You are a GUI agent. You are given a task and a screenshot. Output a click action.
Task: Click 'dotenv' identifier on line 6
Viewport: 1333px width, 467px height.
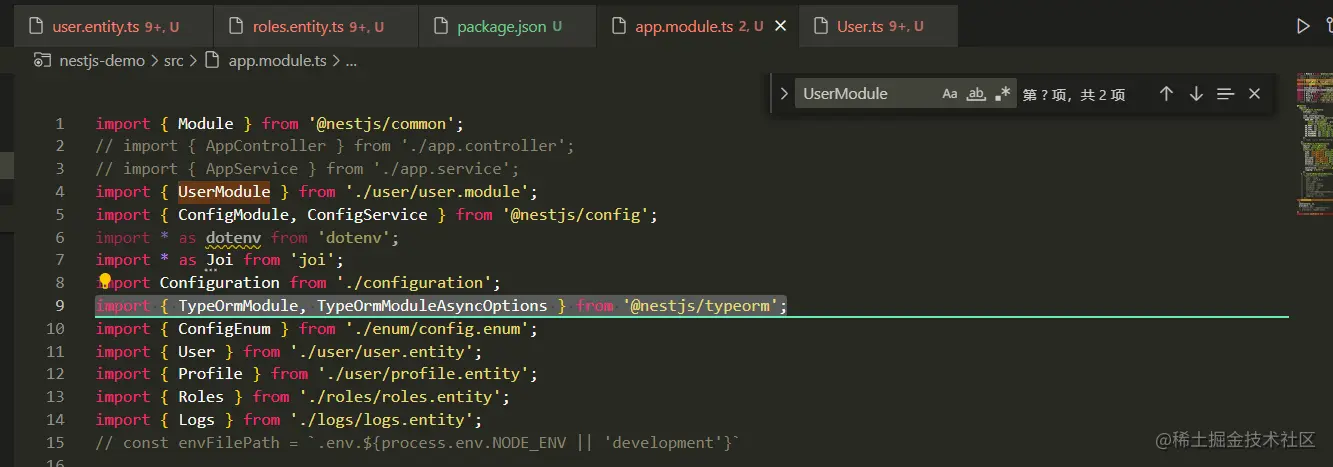[234, 237]
